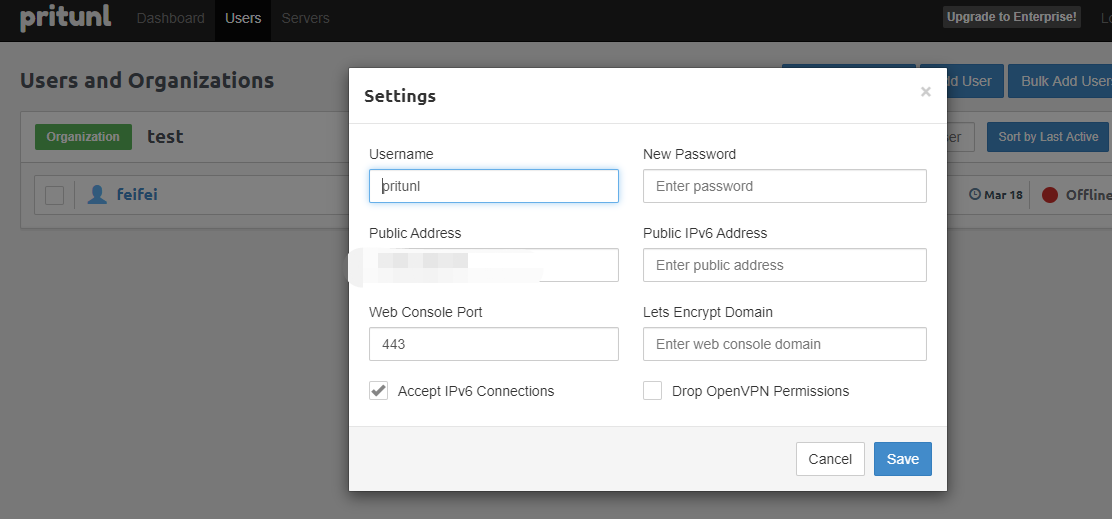The height and width of the screenshot is (519, 1112).
Task: Open the Dashboard tab
Action: coord(170,18)
